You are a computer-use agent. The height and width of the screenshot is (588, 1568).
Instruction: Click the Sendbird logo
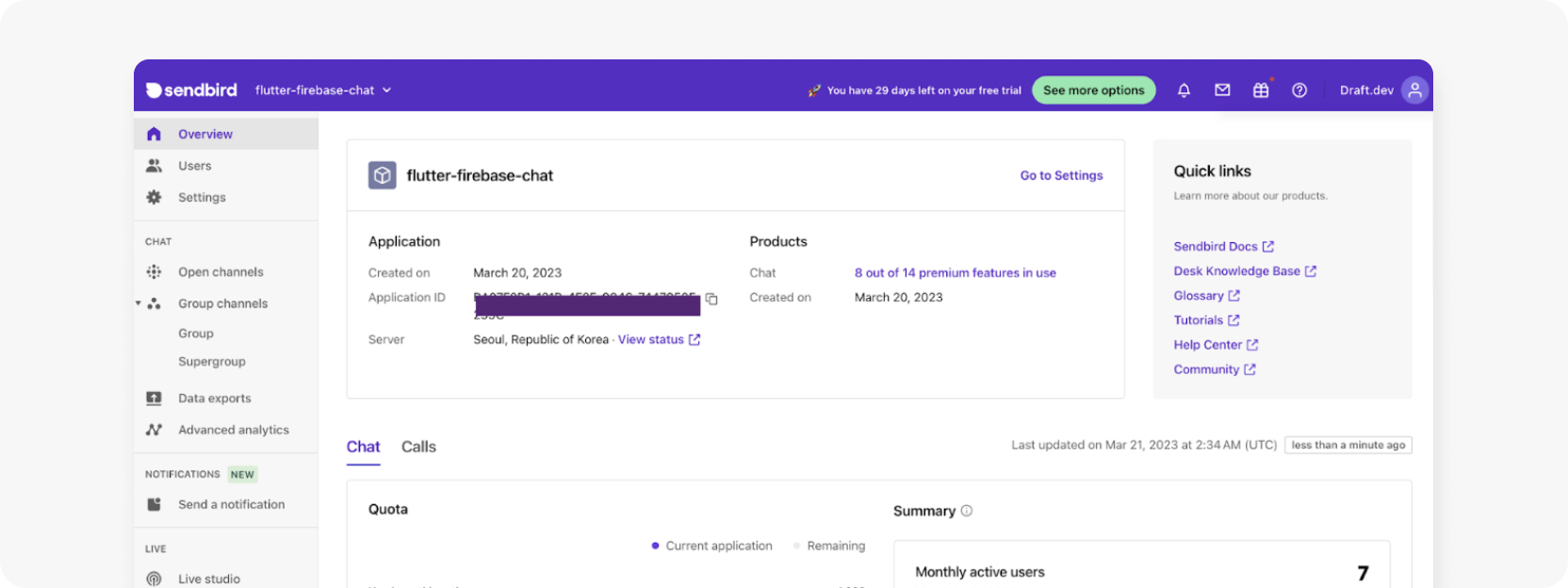191,90
